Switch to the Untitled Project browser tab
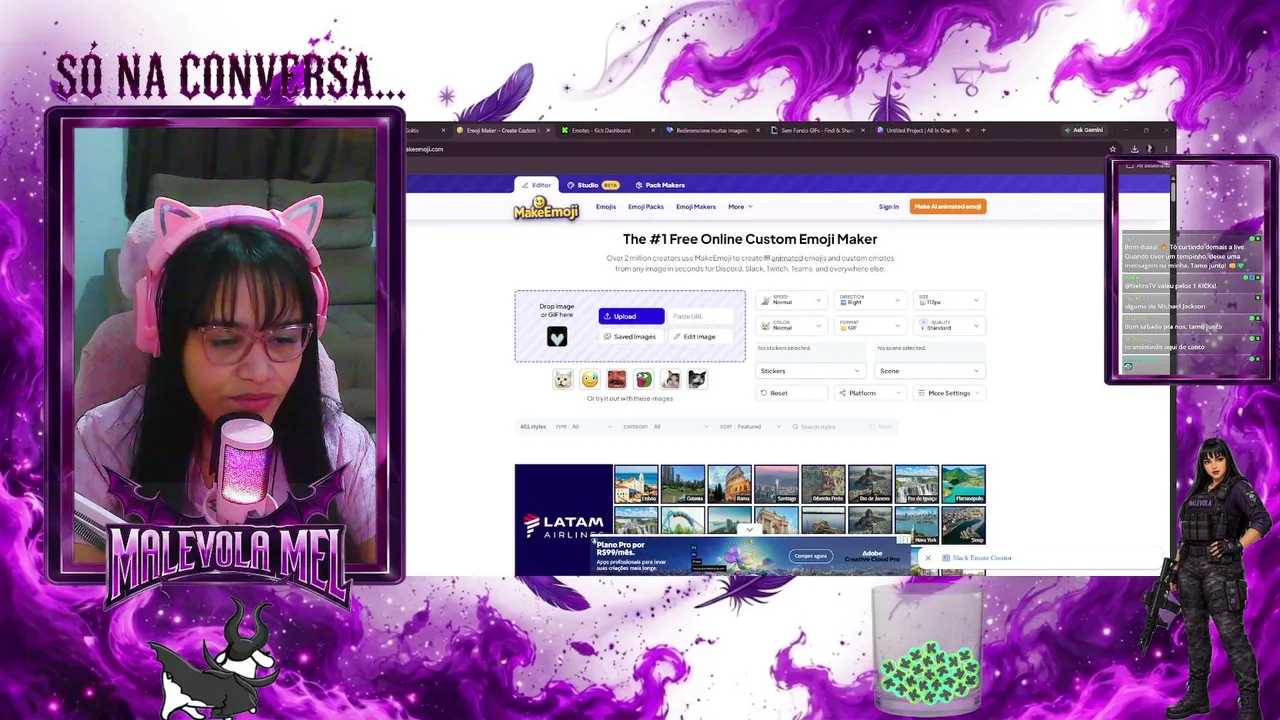Screen dimensions: 1280x720 [922, 130]
